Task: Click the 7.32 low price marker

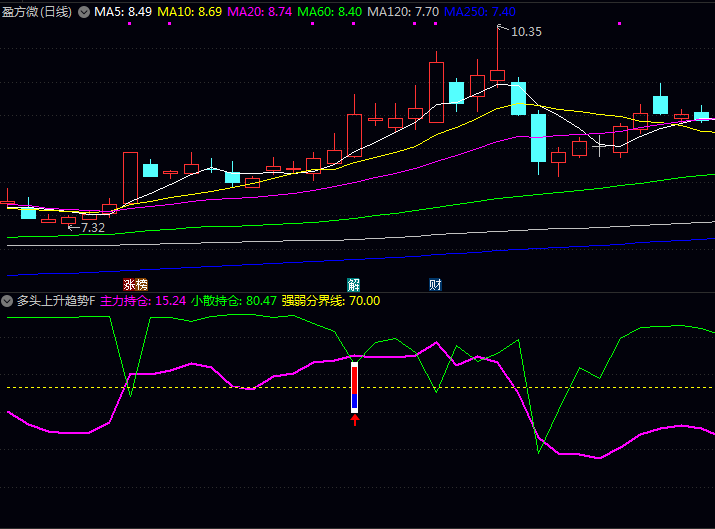Action: pyautogui.click(x=90, y=228)
